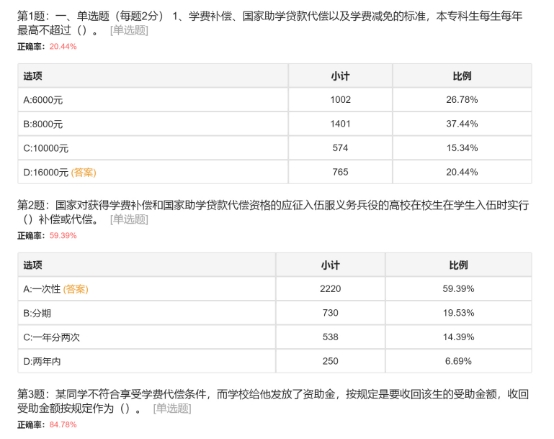The image size is (554, 439).
Task: Select option B:8000元 row
Action: [275, 124]
